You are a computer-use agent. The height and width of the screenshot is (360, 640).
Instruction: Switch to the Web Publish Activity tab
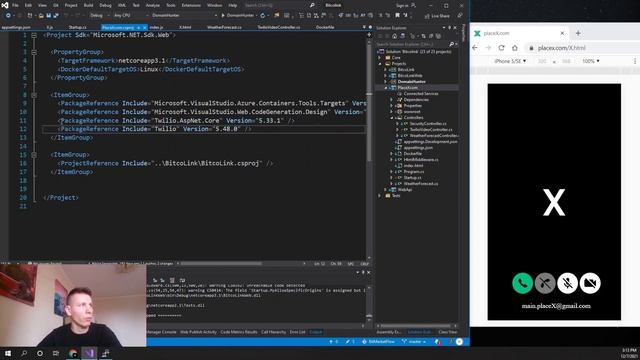click(x=198, y=332)
